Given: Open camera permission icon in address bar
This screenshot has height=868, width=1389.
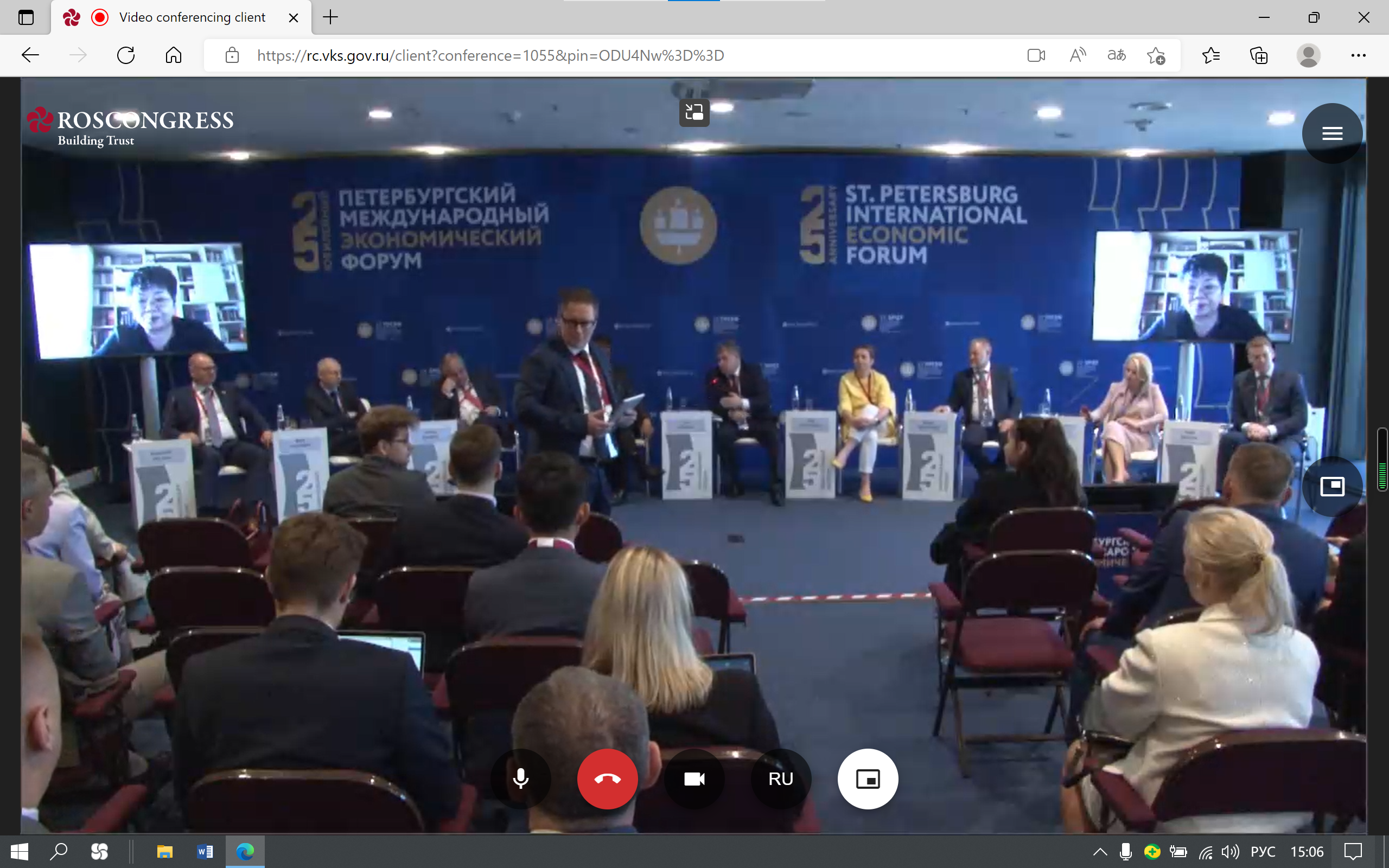Looking at the screenshot, I should tap(1036, 55).
